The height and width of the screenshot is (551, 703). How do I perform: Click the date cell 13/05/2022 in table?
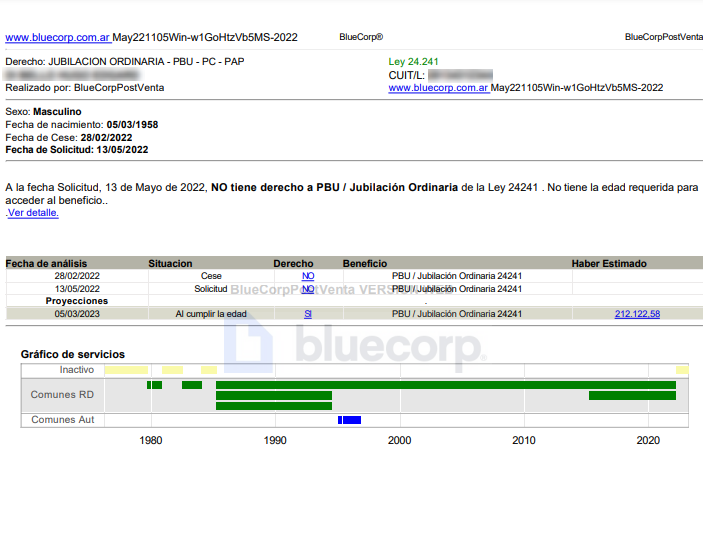point(77,289)
